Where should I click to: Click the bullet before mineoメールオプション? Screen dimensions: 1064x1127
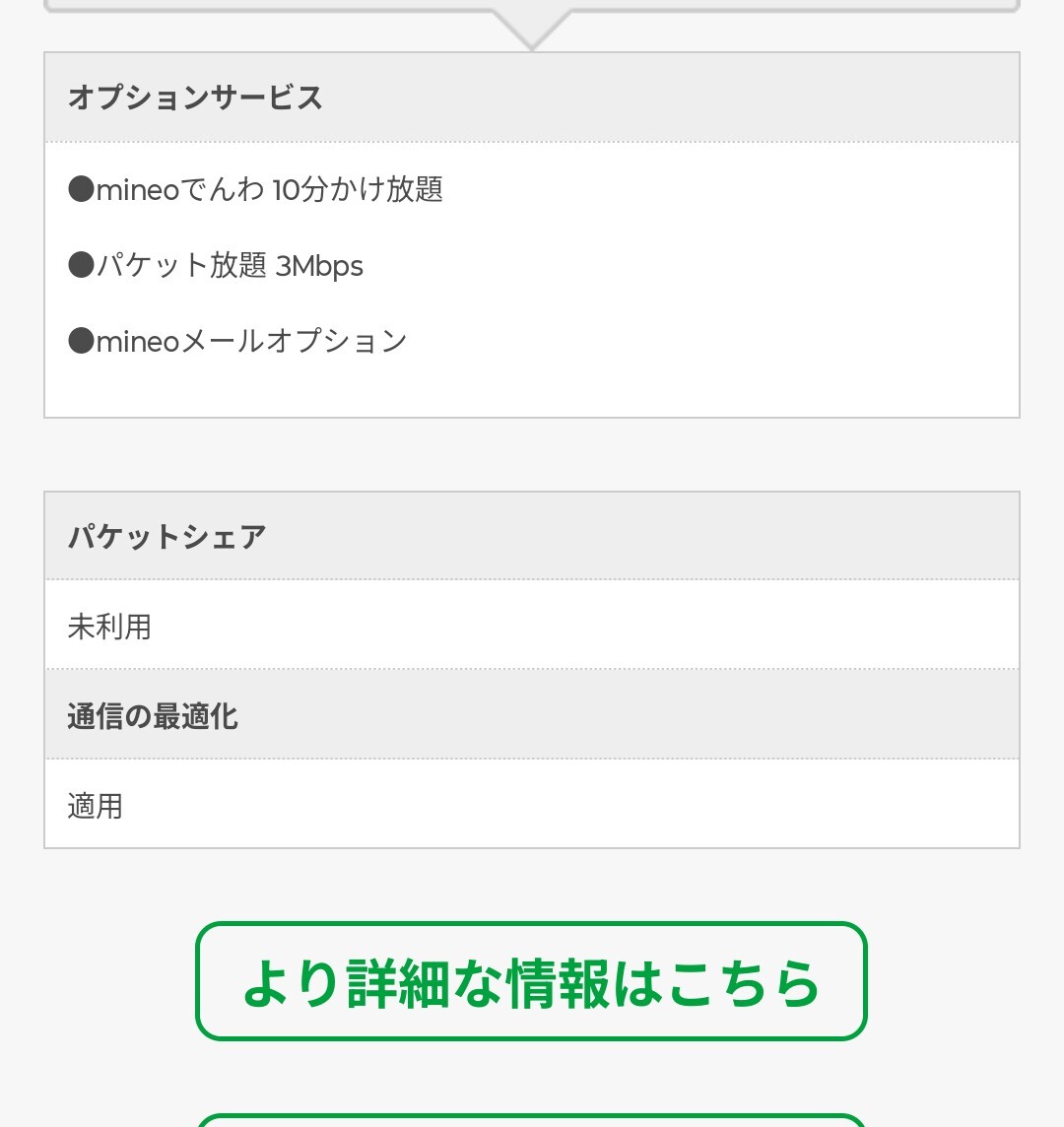[81, 341]
